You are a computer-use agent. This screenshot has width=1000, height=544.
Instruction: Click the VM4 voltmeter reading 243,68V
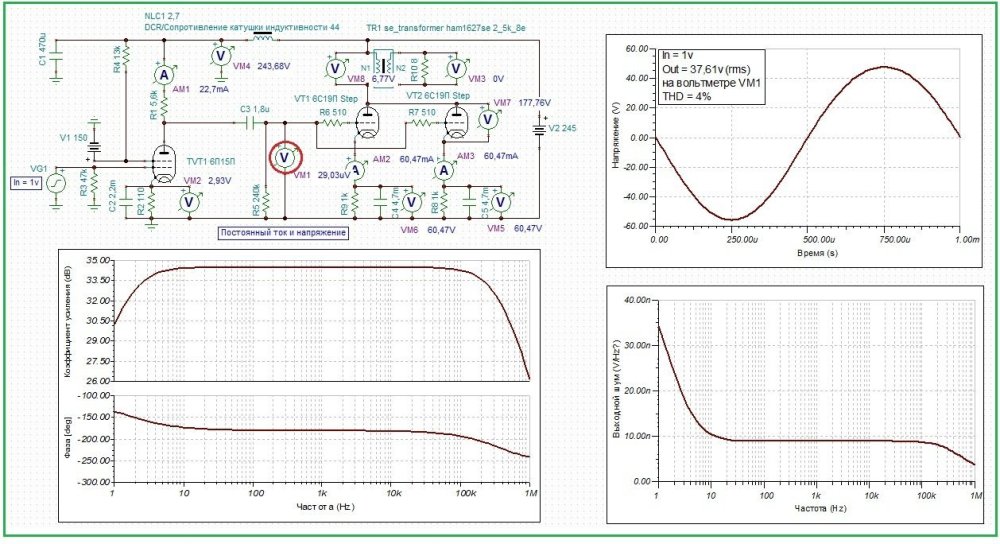pos(221,56)
